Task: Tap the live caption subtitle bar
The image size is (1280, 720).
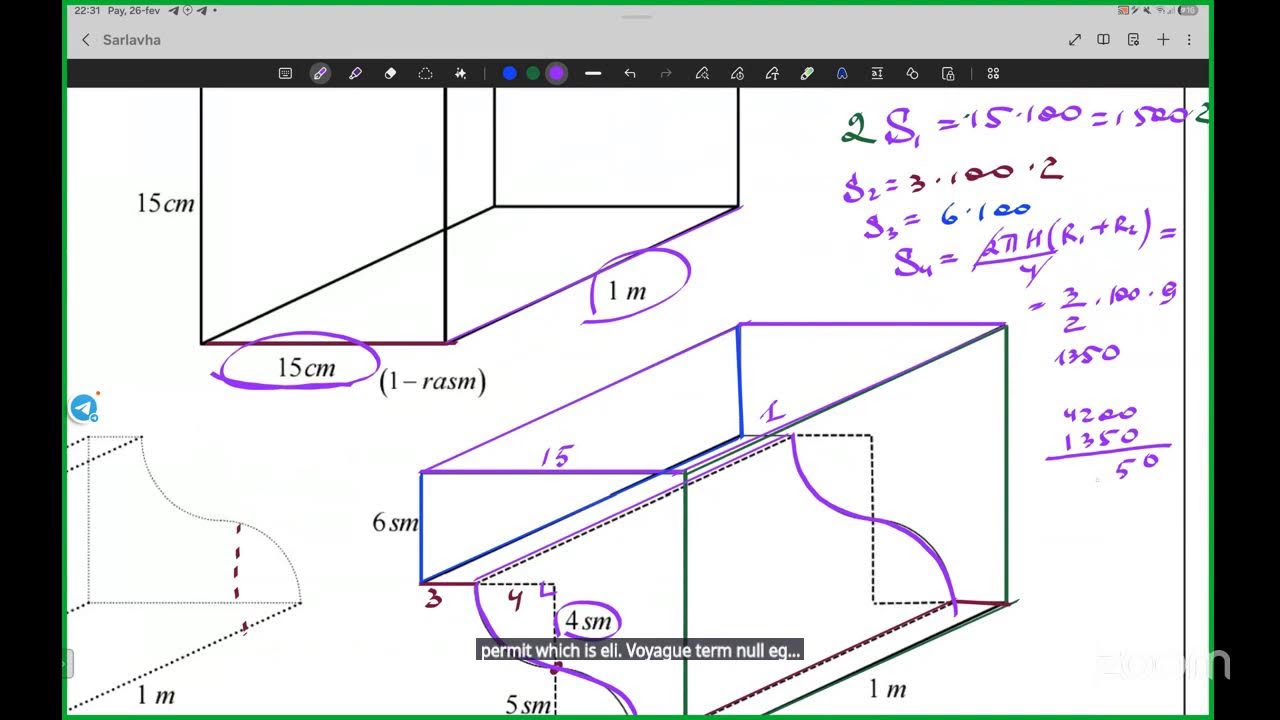Action: coord(640,651)
